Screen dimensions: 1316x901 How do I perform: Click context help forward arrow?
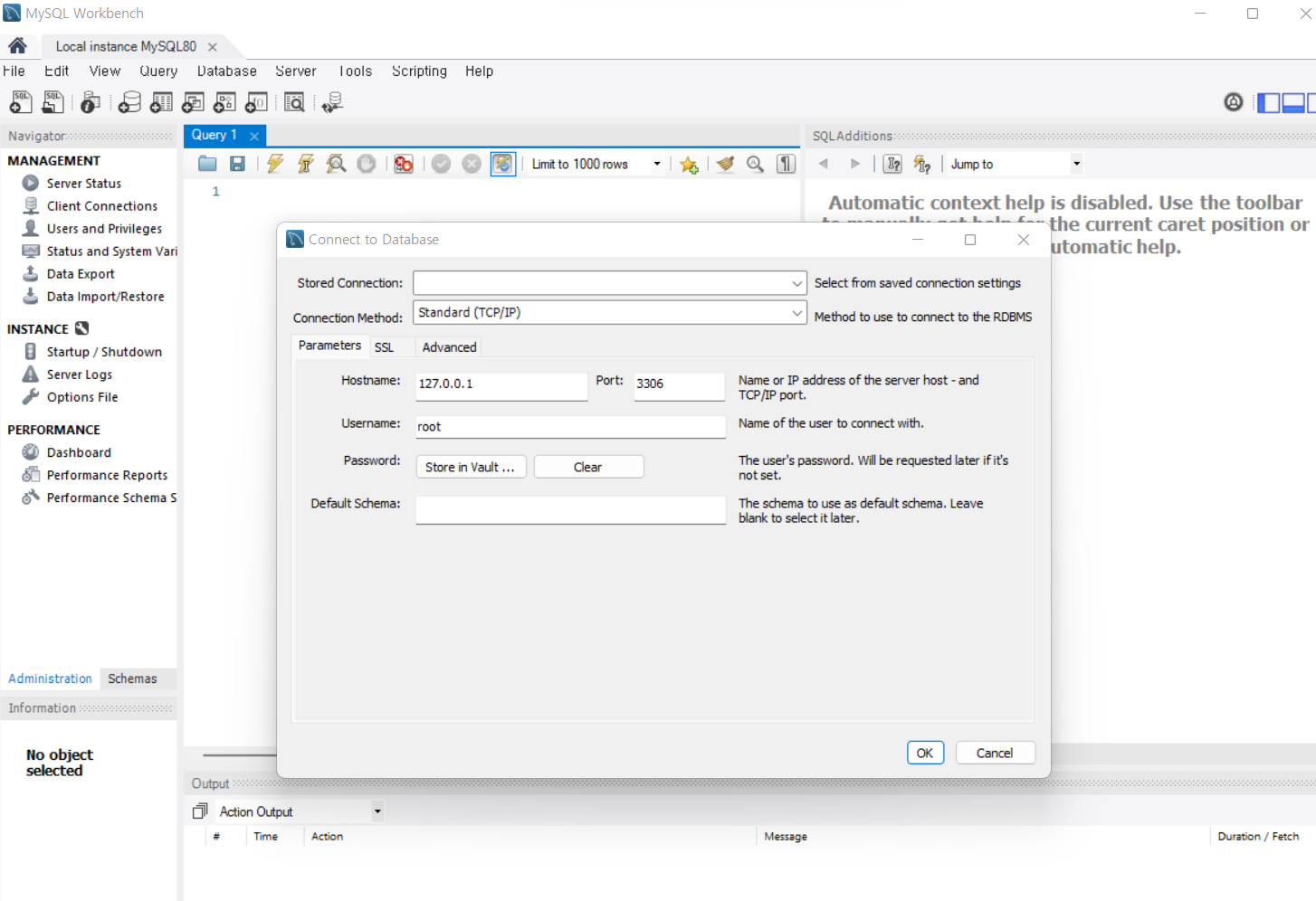[x=854, y=164]
